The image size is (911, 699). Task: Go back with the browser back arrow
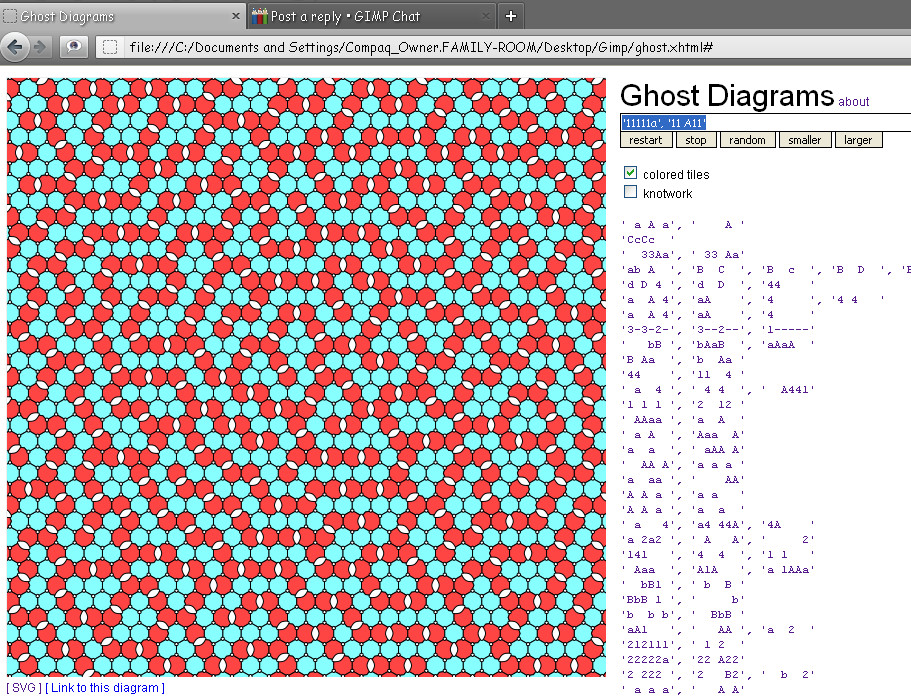pos(15,47)
